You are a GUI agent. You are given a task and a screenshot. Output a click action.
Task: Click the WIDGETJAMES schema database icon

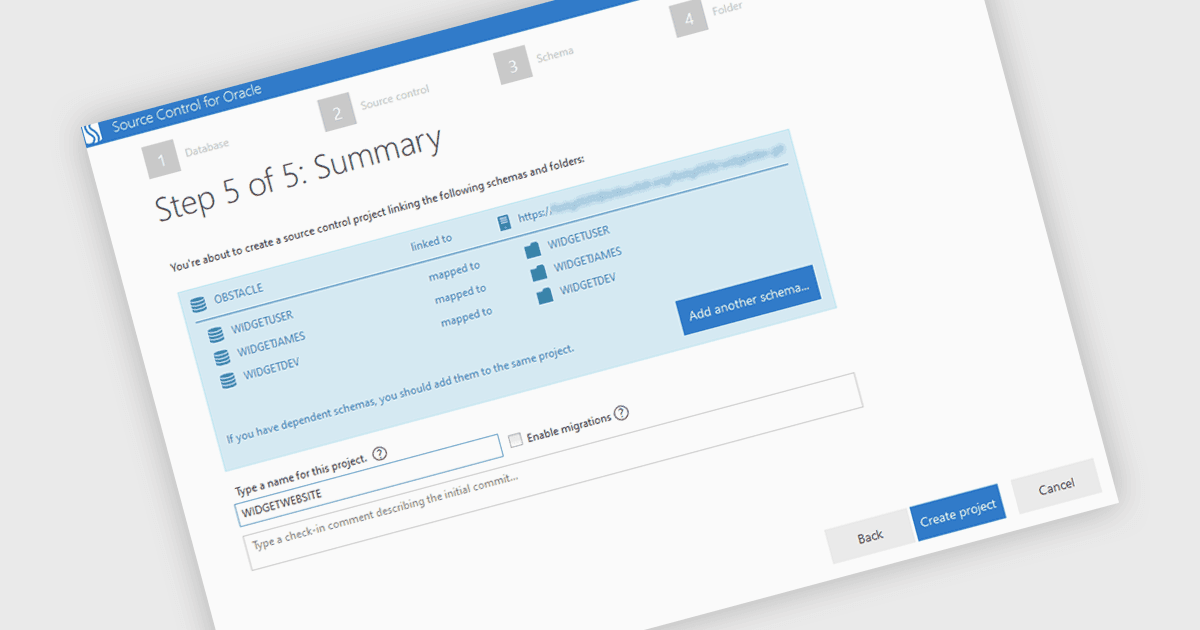click(x=222, y=357)
